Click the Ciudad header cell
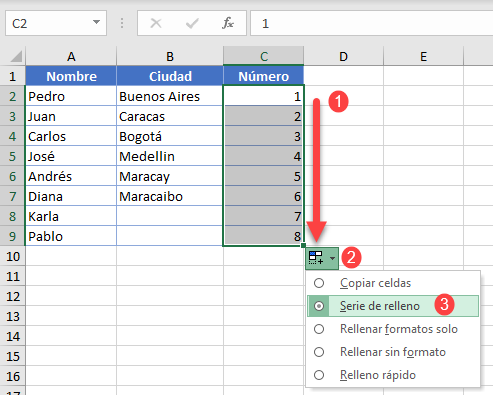The image size is (493, 395). pos(170,76)
